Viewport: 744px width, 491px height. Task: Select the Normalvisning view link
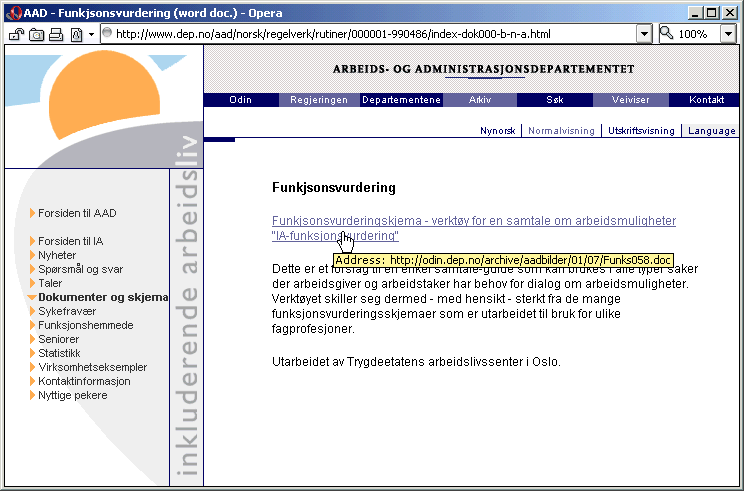561,130
